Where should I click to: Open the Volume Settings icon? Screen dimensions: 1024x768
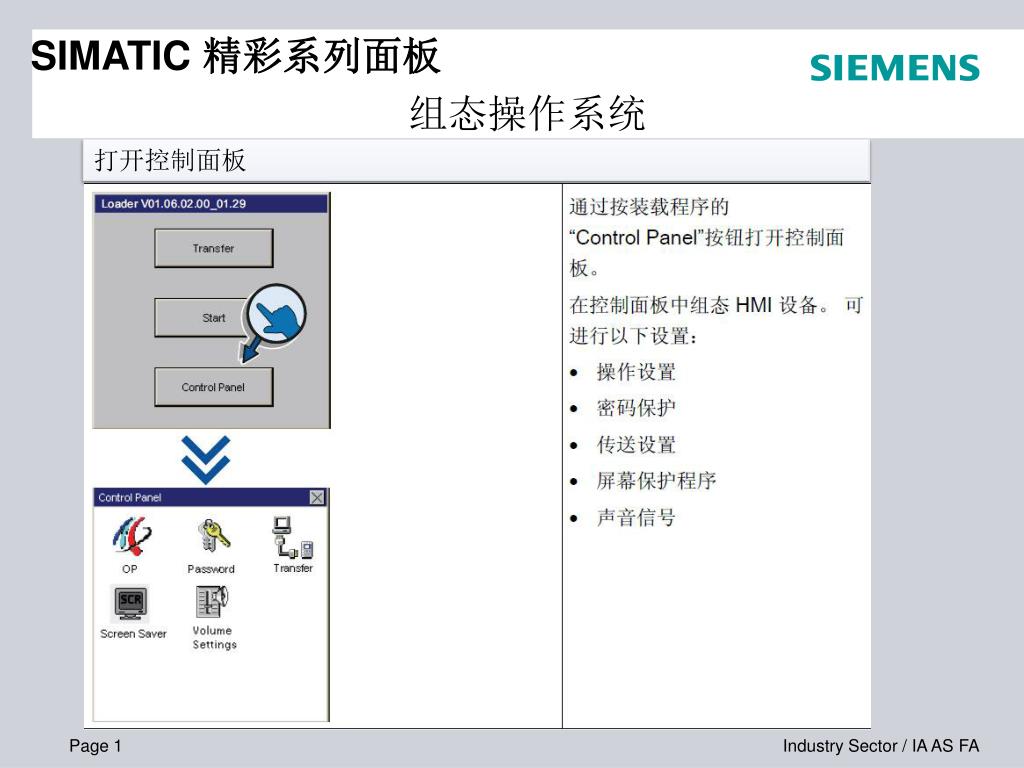coord(212,601)
